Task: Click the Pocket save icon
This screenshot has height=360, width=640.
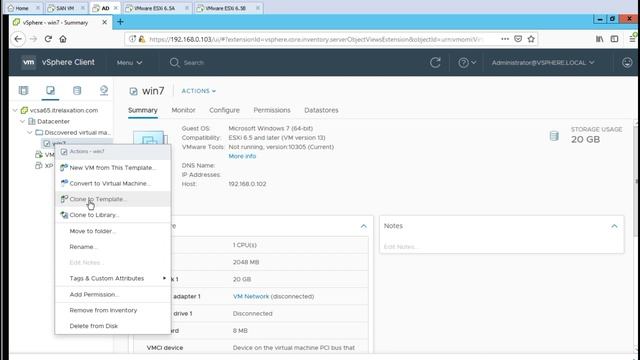Action: pos(518,39)
